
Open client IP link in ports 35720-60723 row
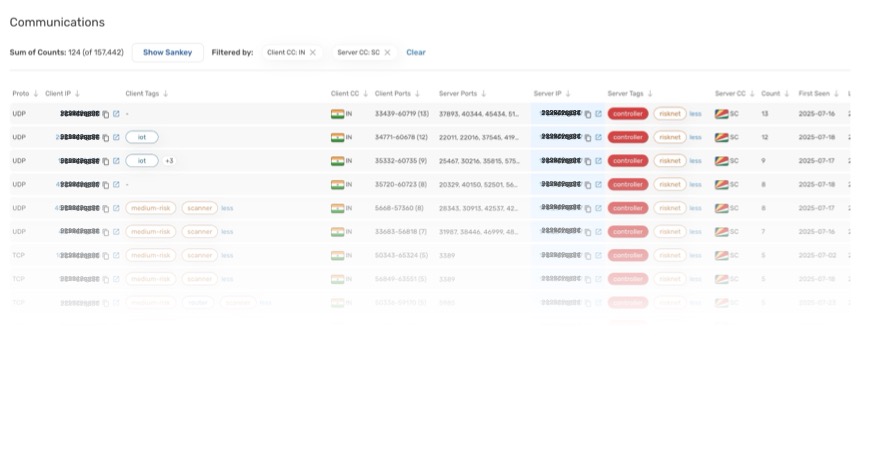tap(116, 185)
